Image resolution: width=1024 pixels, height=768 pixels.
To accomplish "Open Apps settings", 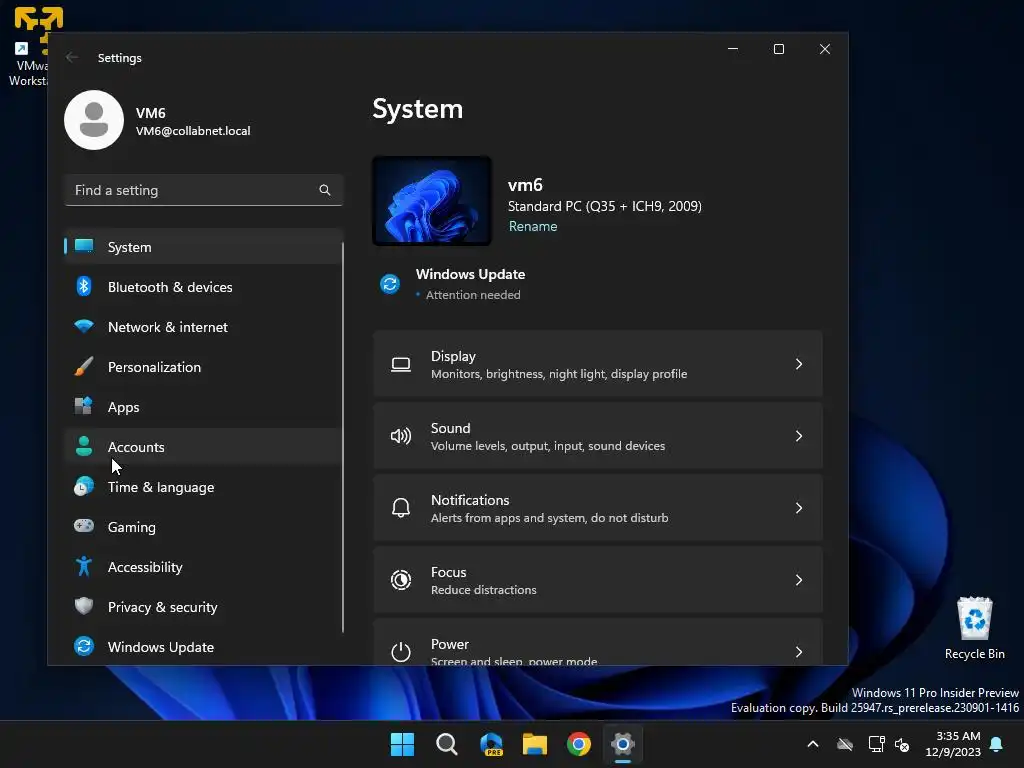I will click(x=203, y=407).
